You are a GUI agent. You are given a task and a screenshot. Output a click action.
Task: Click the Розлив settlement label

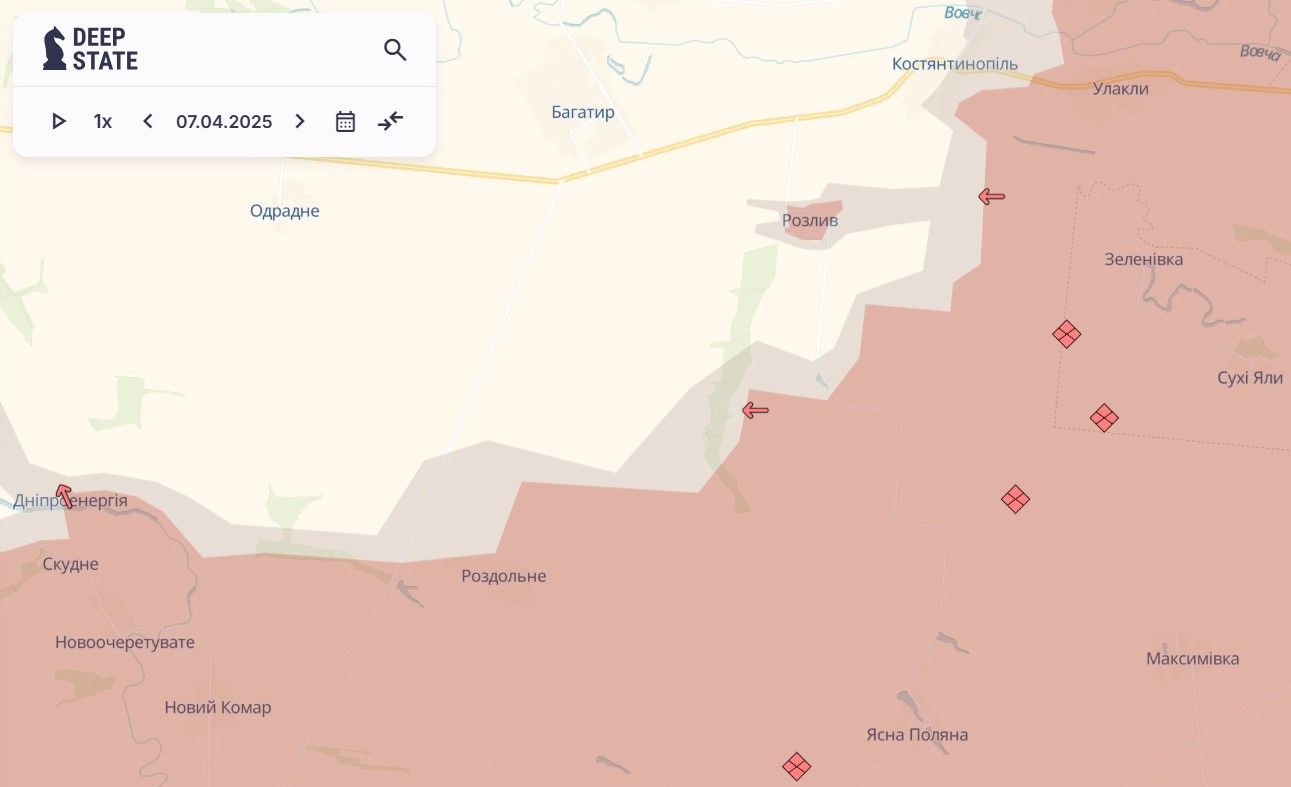click(x=810, y=220)
